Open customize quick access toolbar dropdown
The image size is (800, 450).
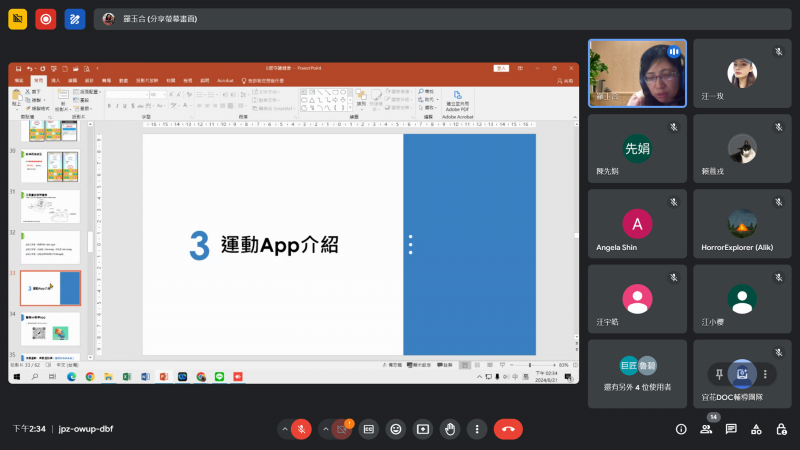(x=97, y=68)
